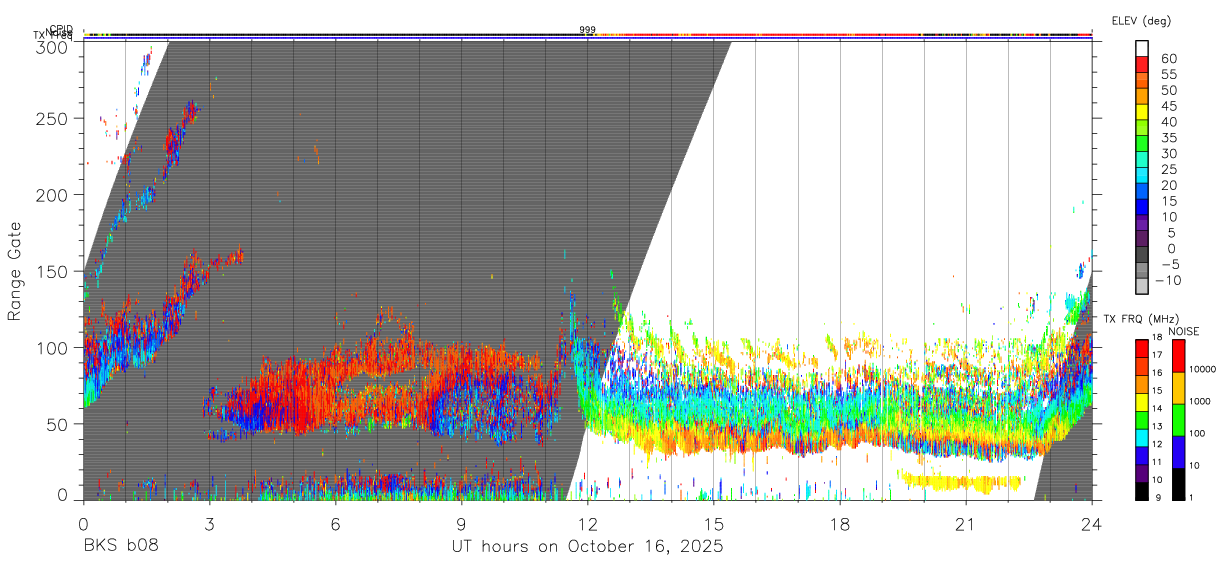The width and height of the screenshot is (1228, 567).
Task: Click the "999" CPID value at top
Action: (587, 30)
